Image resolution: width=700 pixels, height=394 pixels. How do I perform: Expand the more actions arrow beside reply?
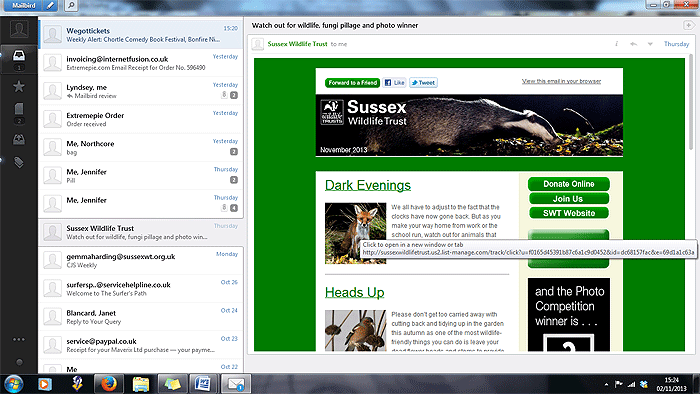[650, 44]
